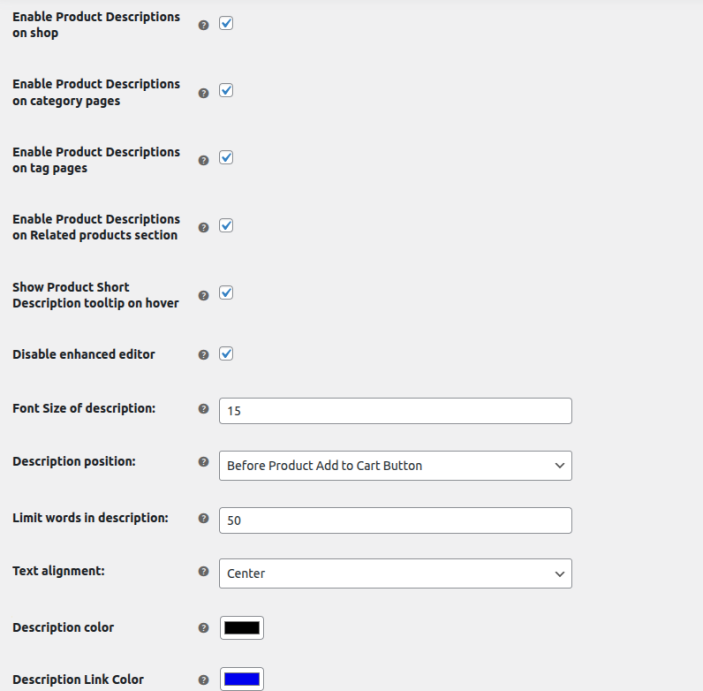Click the Limit words in description field
Viewport: 703px width, 691px height.
click(x=395, y=520)
